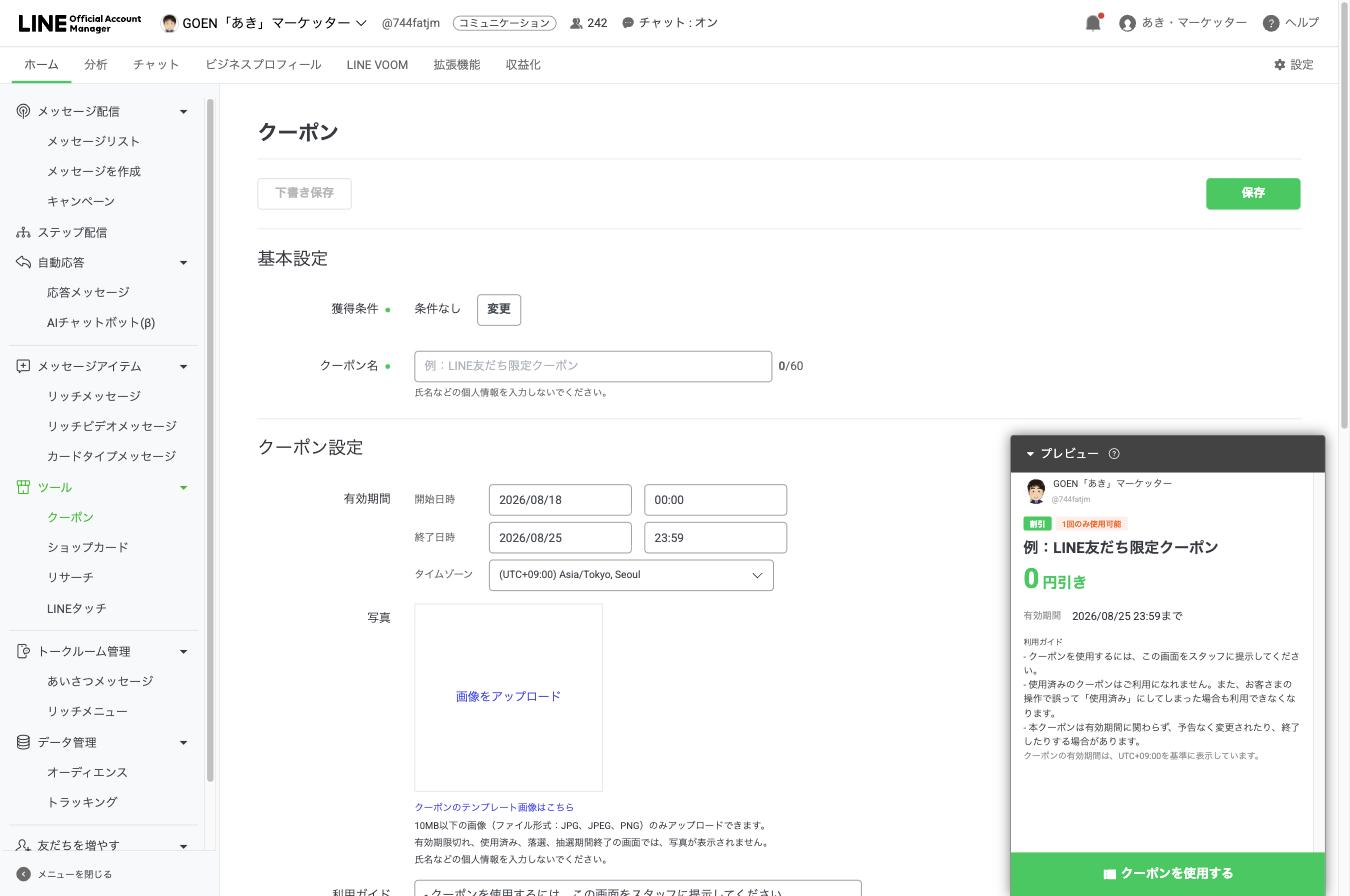Viewport: 1350px width, 896px height.
Task: Collapse the メッセージ配信 section arrow
Action: click(183, 112)
